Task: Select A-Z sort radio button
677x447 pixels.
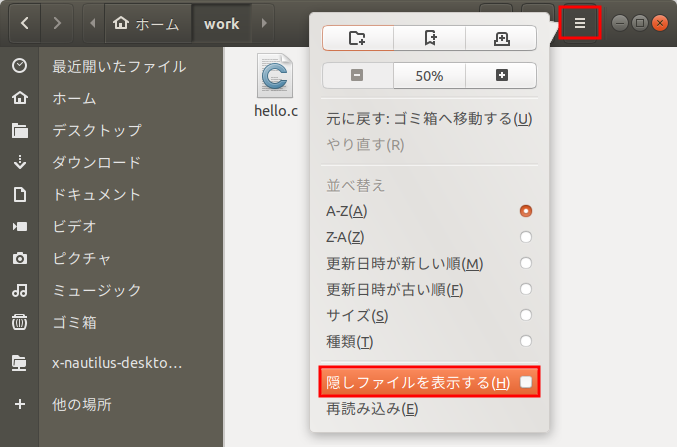Action: coord(526,211)
